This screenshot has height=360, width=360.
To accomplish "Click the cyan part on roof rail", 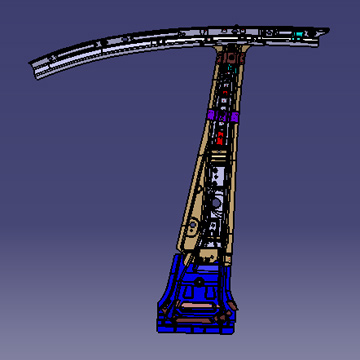I will tap(297, 36).
